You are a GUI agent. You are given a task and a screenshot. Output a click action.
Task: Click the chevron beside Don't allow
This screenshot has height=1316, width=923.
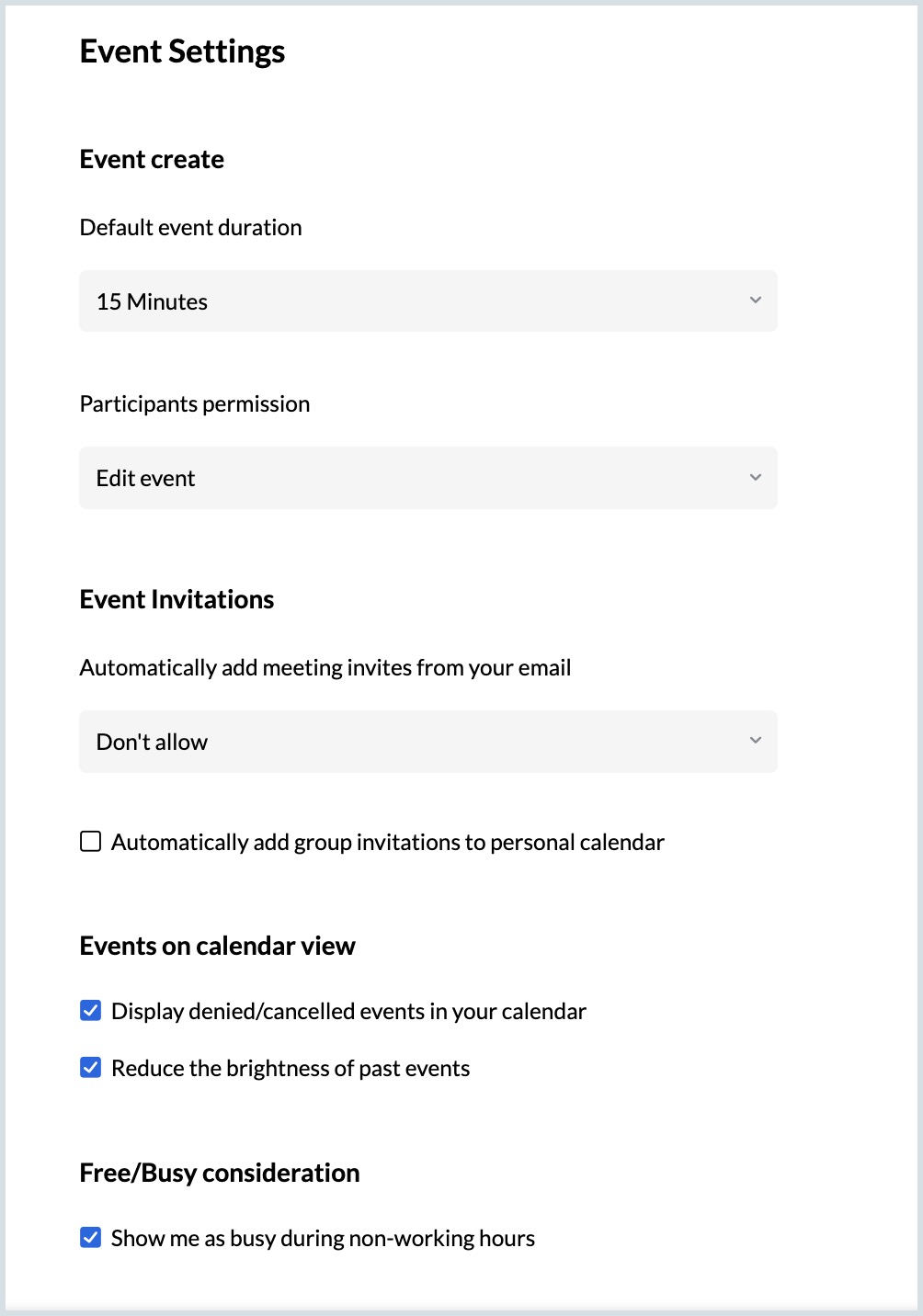[756, 741]
